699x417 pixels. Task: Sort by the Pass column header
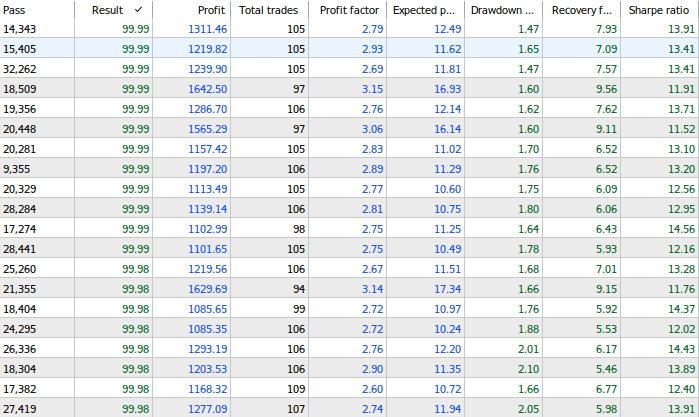(x=37, y=10)
